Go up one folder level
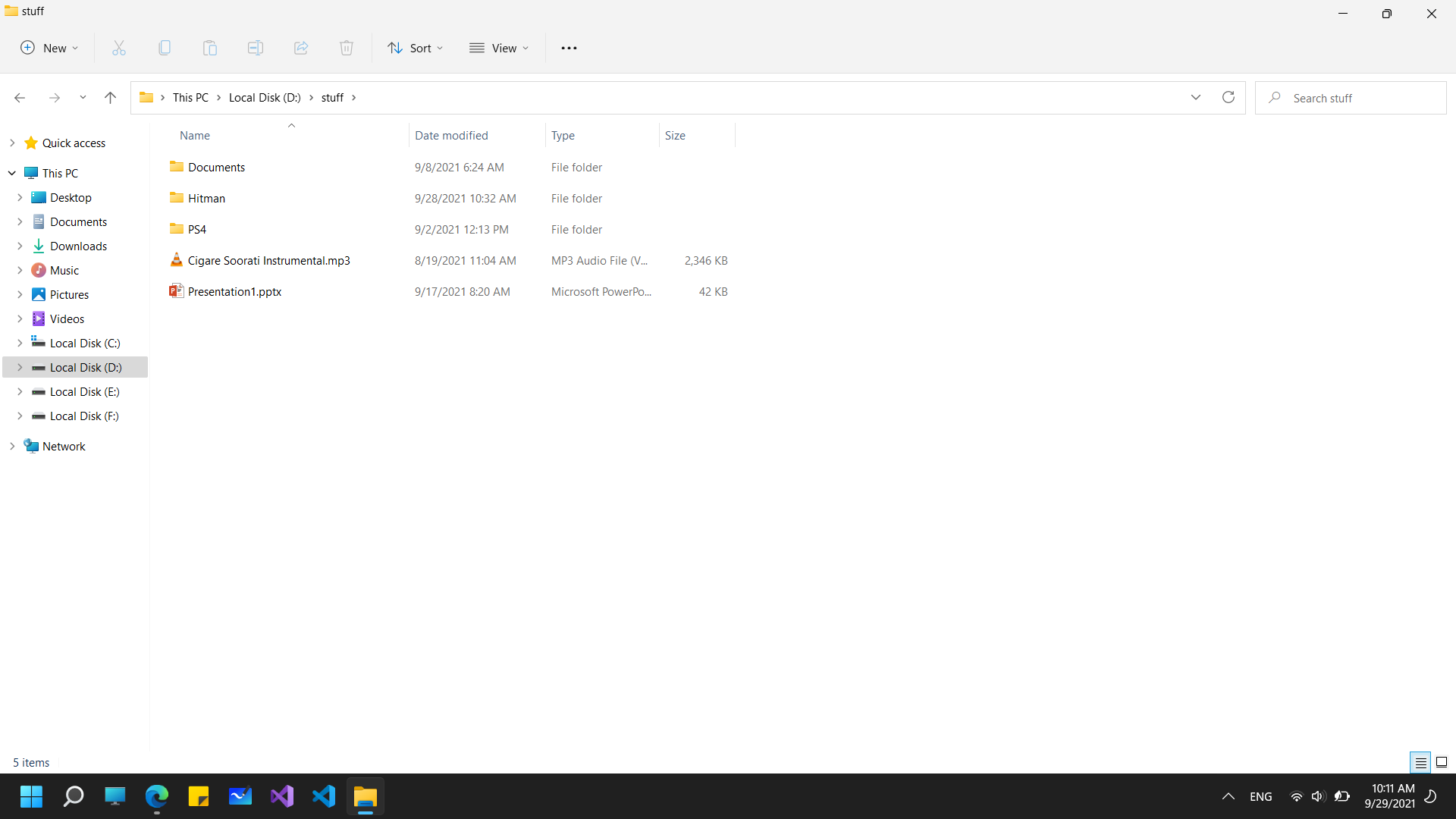 click(x=110, y=97)
